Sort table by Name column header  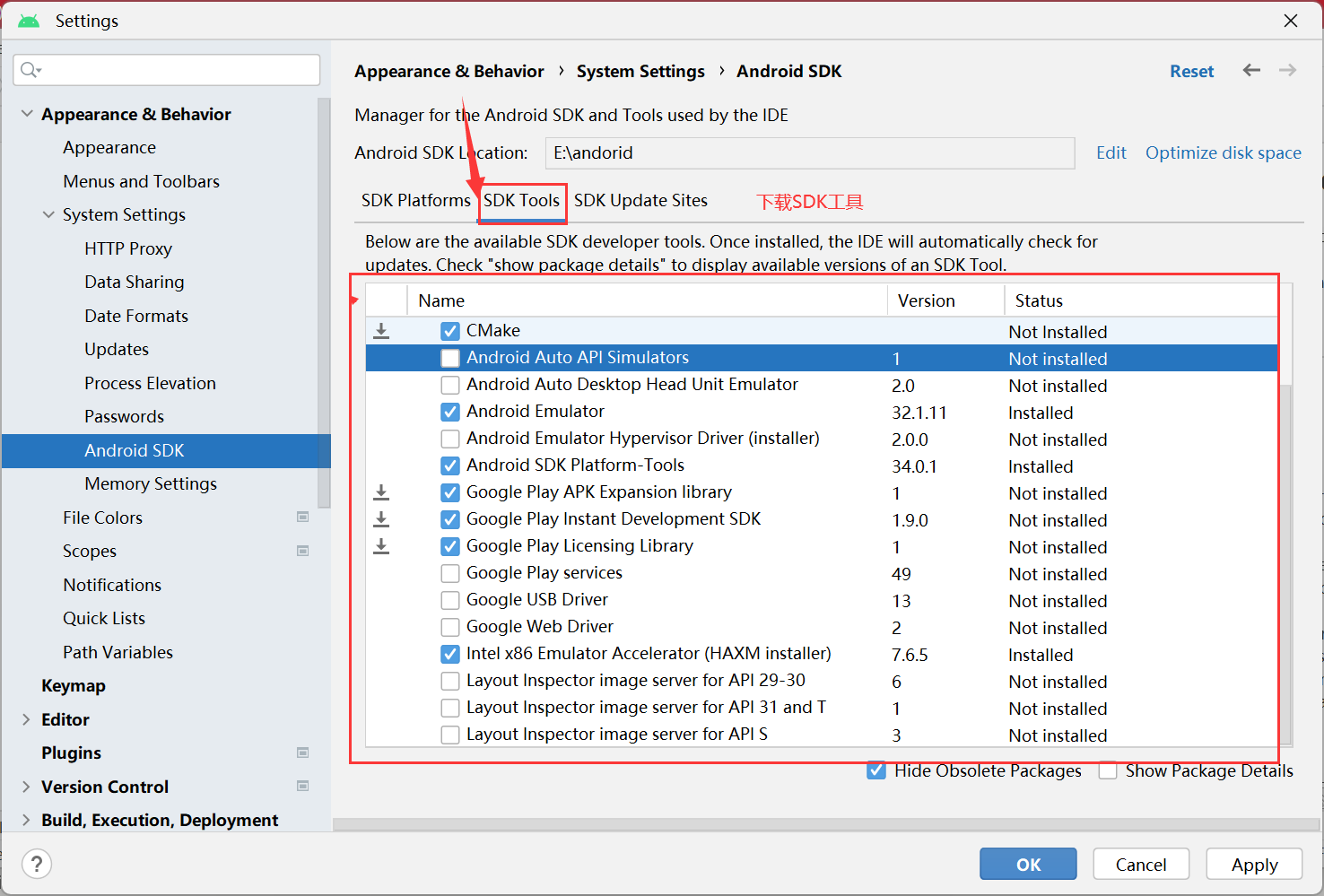coord(647,300)
